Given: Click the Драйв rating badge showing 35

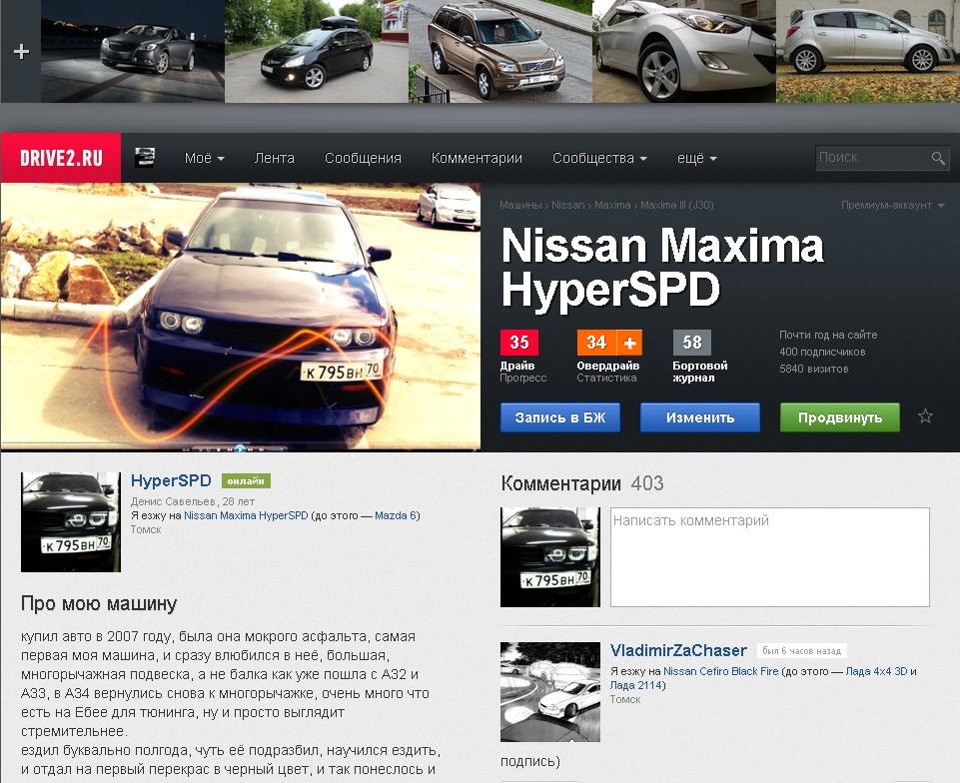Looking at the screenshot, I should pyautogui.click(x=522, y=342).
